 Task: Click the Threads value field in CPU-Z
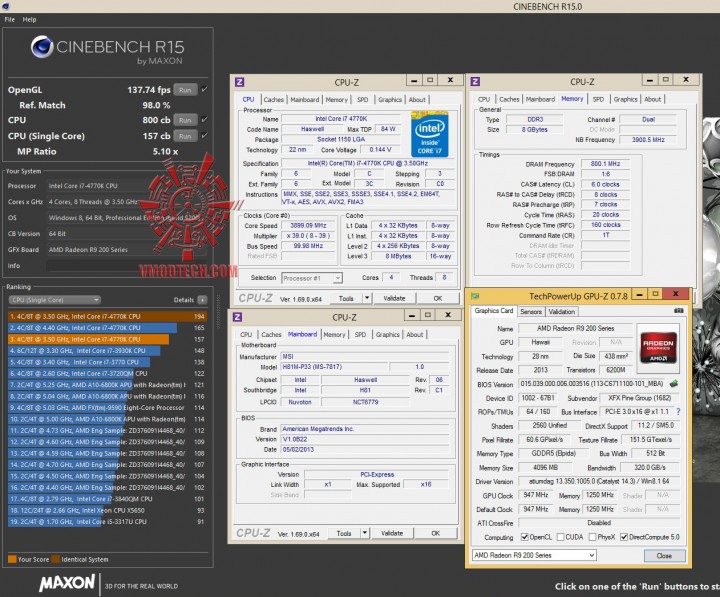444,277
